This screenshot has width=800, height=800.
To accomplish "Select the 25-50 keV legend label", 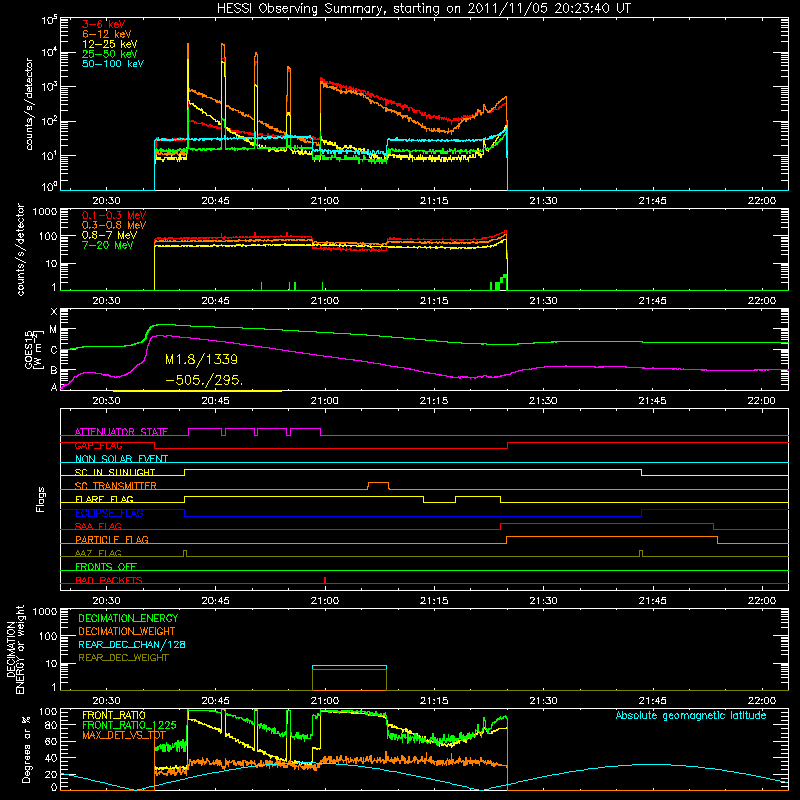I will point(110,54).
